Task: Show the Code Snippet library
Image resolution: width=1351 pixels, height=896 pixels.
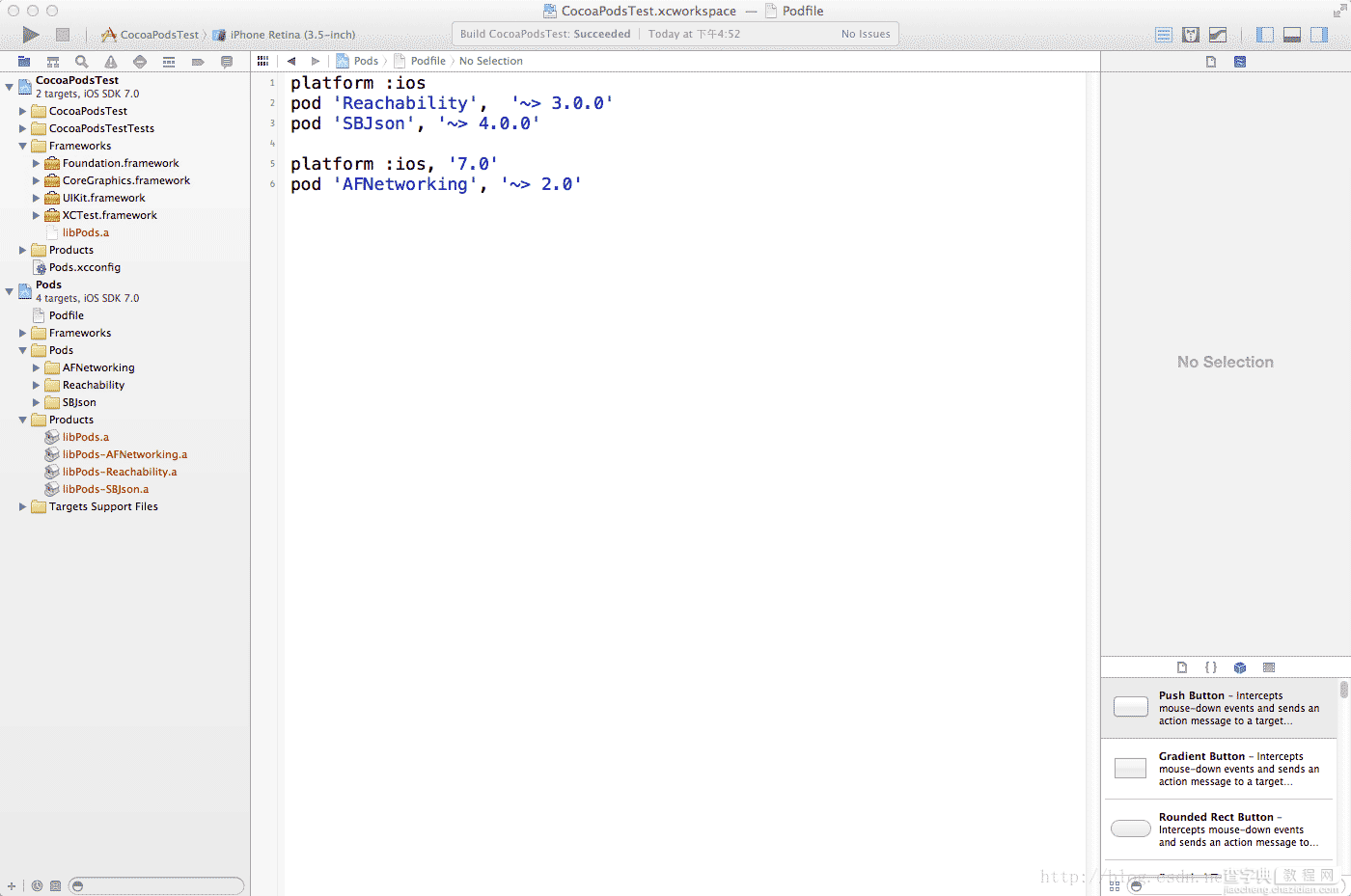Action: pyautogui.click(x=1211, y=667)
